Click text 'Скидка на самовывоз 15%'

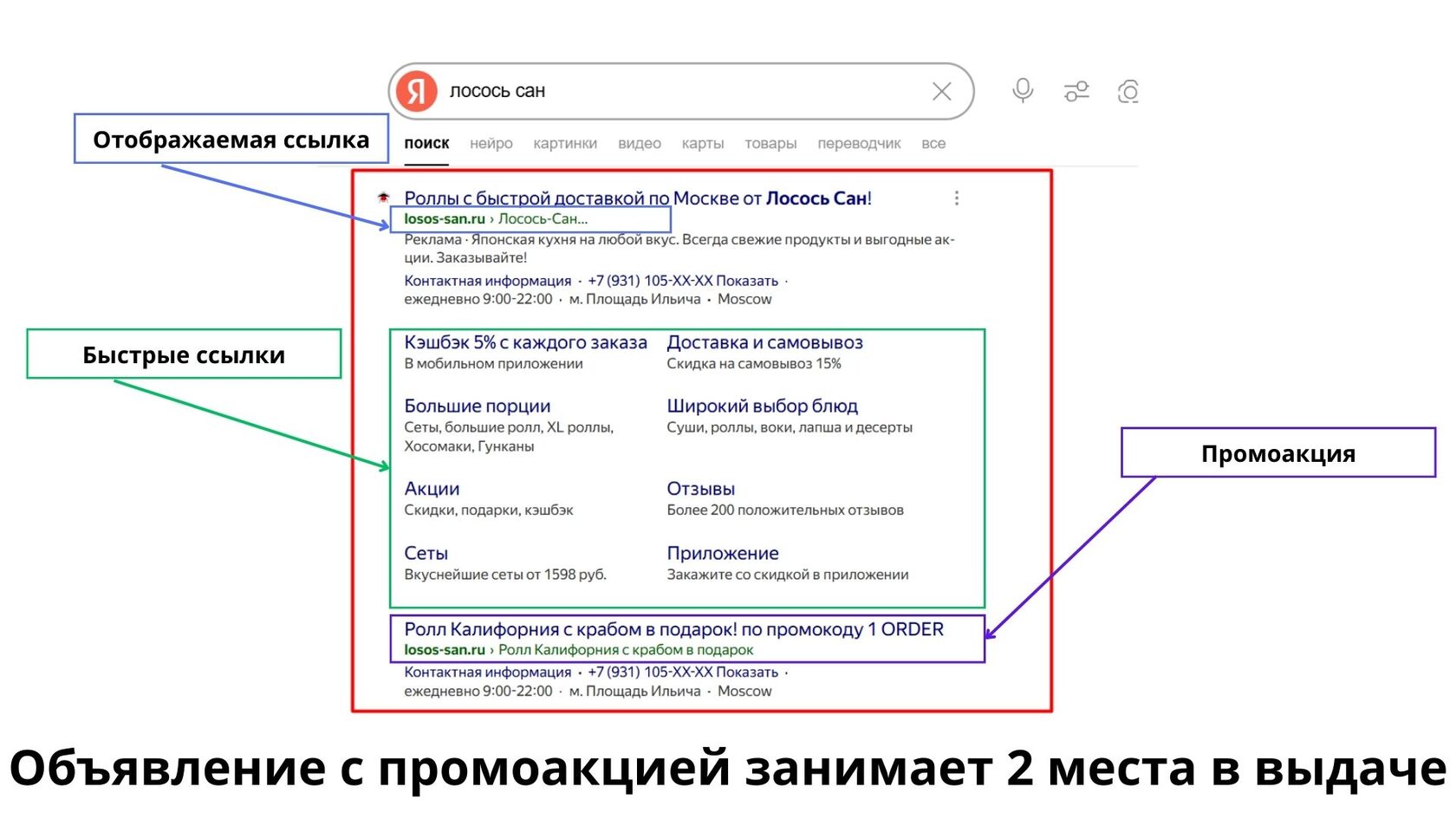tap(754, 364)
